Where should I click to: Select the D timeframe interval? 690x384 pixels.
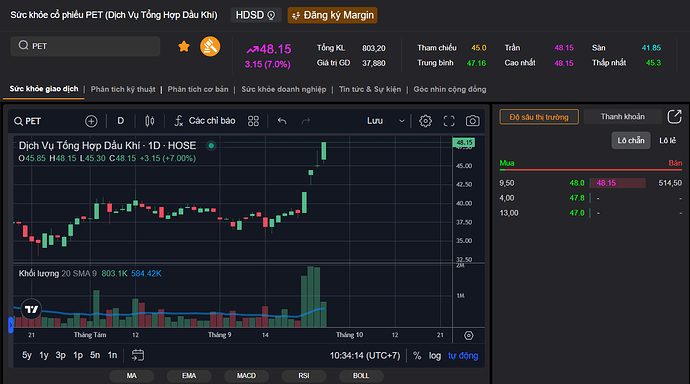pyautogui.click(x=121, y=121)
